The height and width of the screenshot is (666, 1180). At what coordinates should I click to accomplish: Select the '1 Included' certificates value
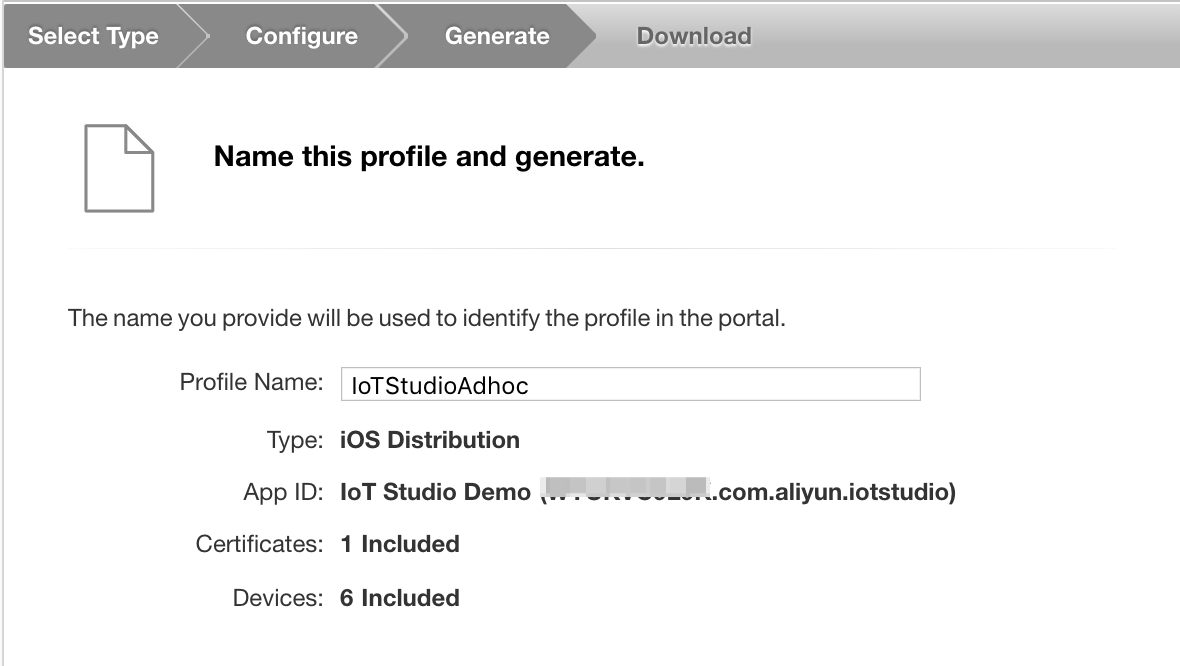point(400,544)
